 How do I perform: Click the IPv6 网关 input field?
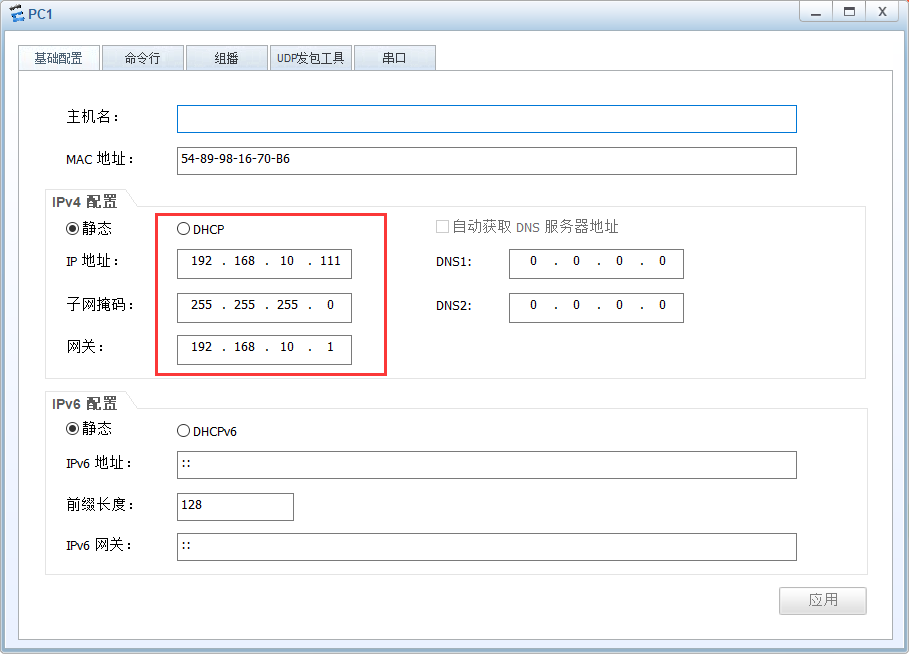point(486,547)
